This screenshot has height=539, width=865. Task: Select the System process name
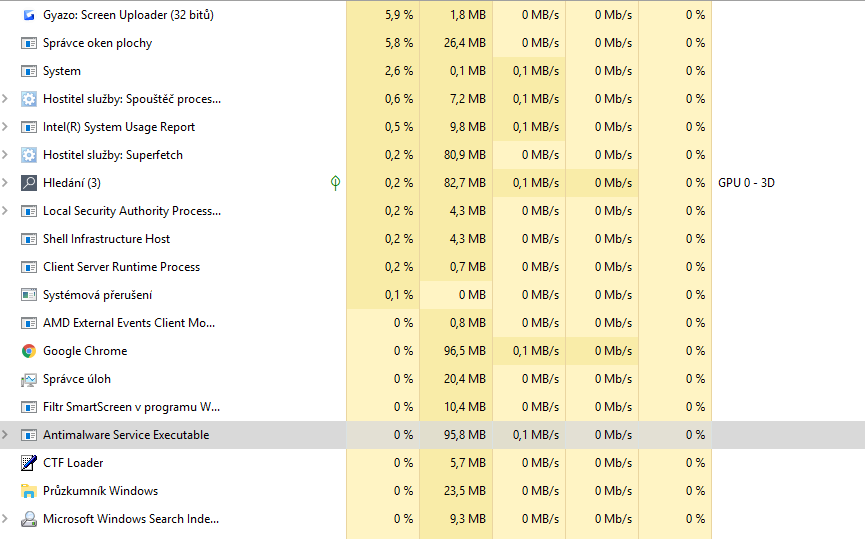(x=62, y=71)
